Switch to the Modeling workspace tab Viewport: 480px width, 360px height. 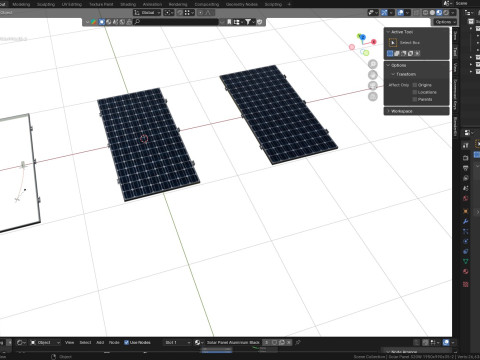click(x=21, y=4)
